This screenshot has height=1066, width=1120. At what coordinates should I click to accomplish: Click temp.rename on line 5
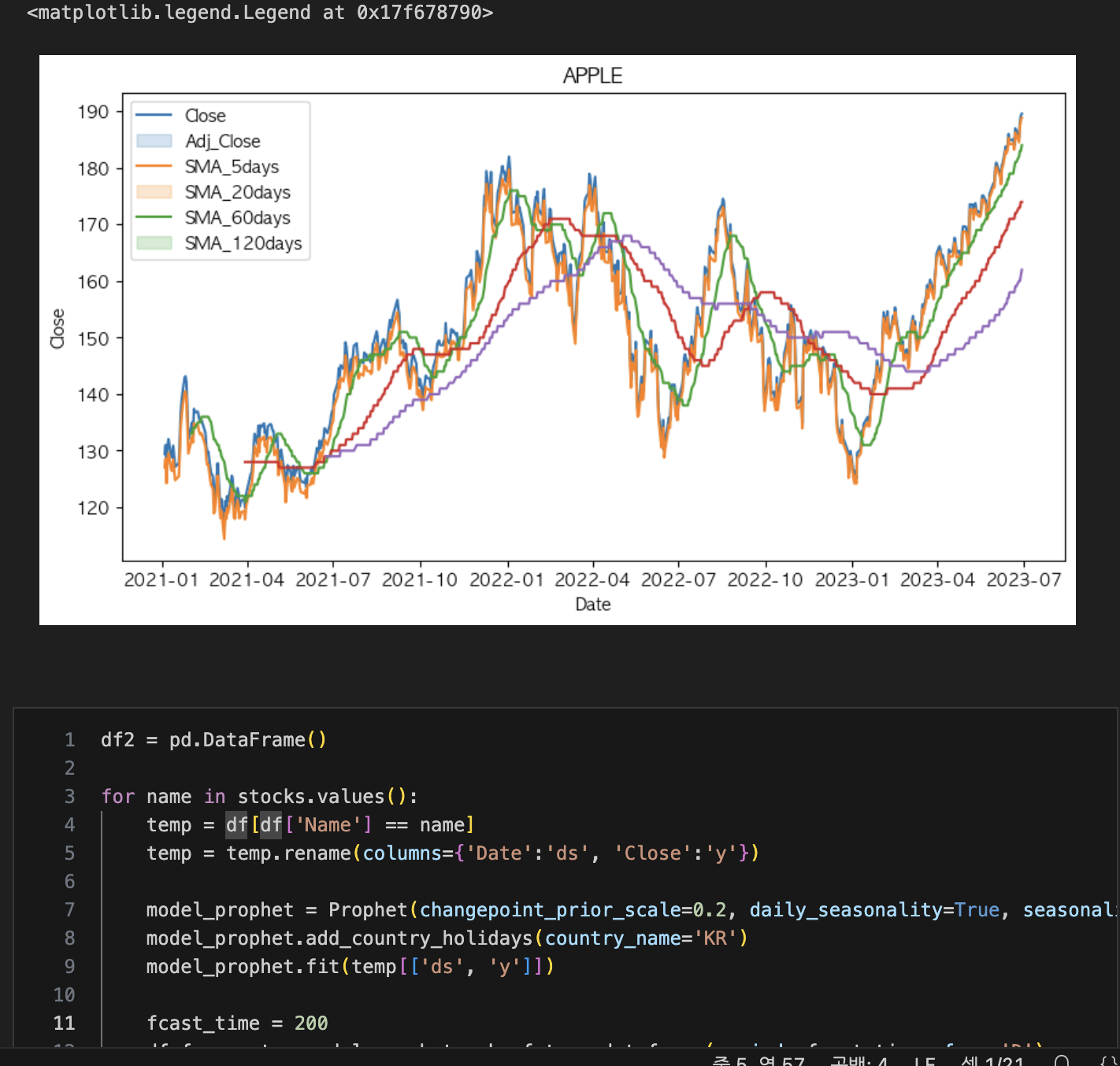(x=288, y=853)
